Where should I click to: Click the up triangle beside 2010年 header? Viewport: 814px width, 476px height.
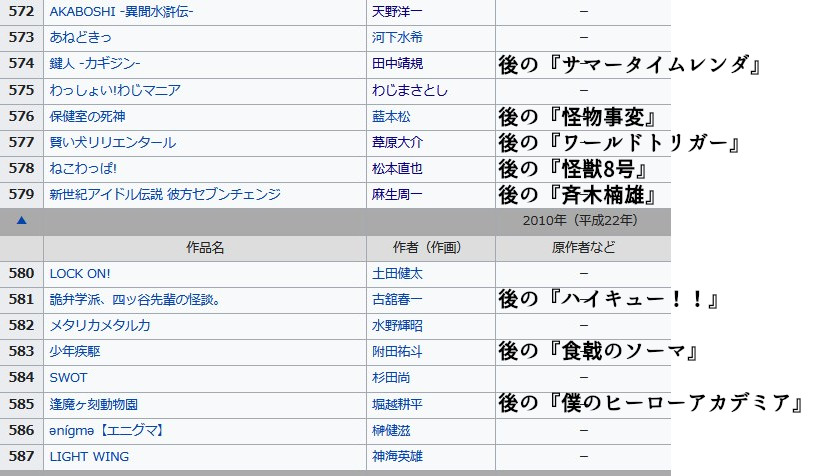[21, 220]
